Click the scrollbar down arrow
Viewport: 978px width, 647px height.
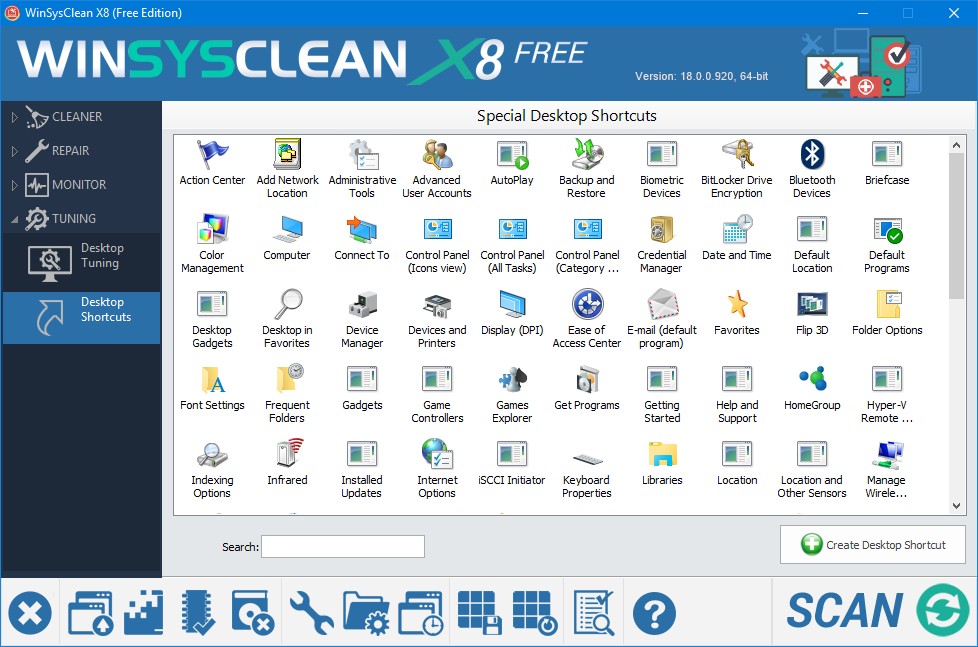coord(956,506)
